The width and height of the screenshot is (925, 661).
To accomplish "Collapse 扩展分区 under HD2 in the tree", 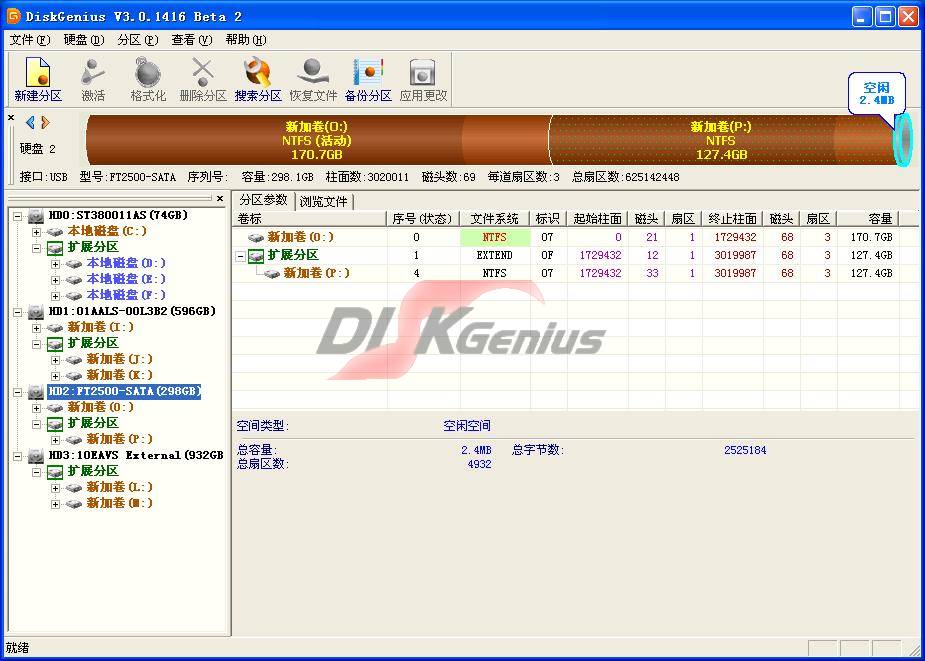I will coord(37,424).
